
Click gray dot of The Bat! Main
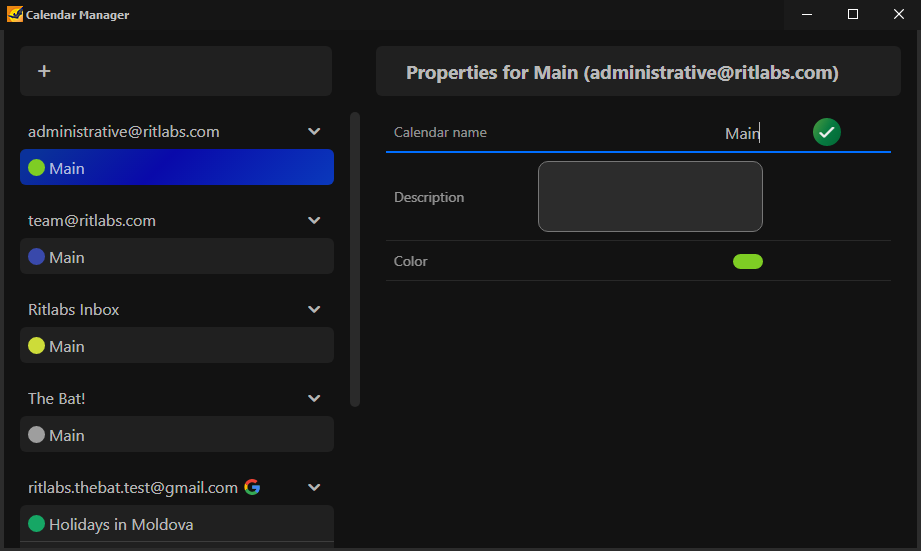tap(36, 435)
